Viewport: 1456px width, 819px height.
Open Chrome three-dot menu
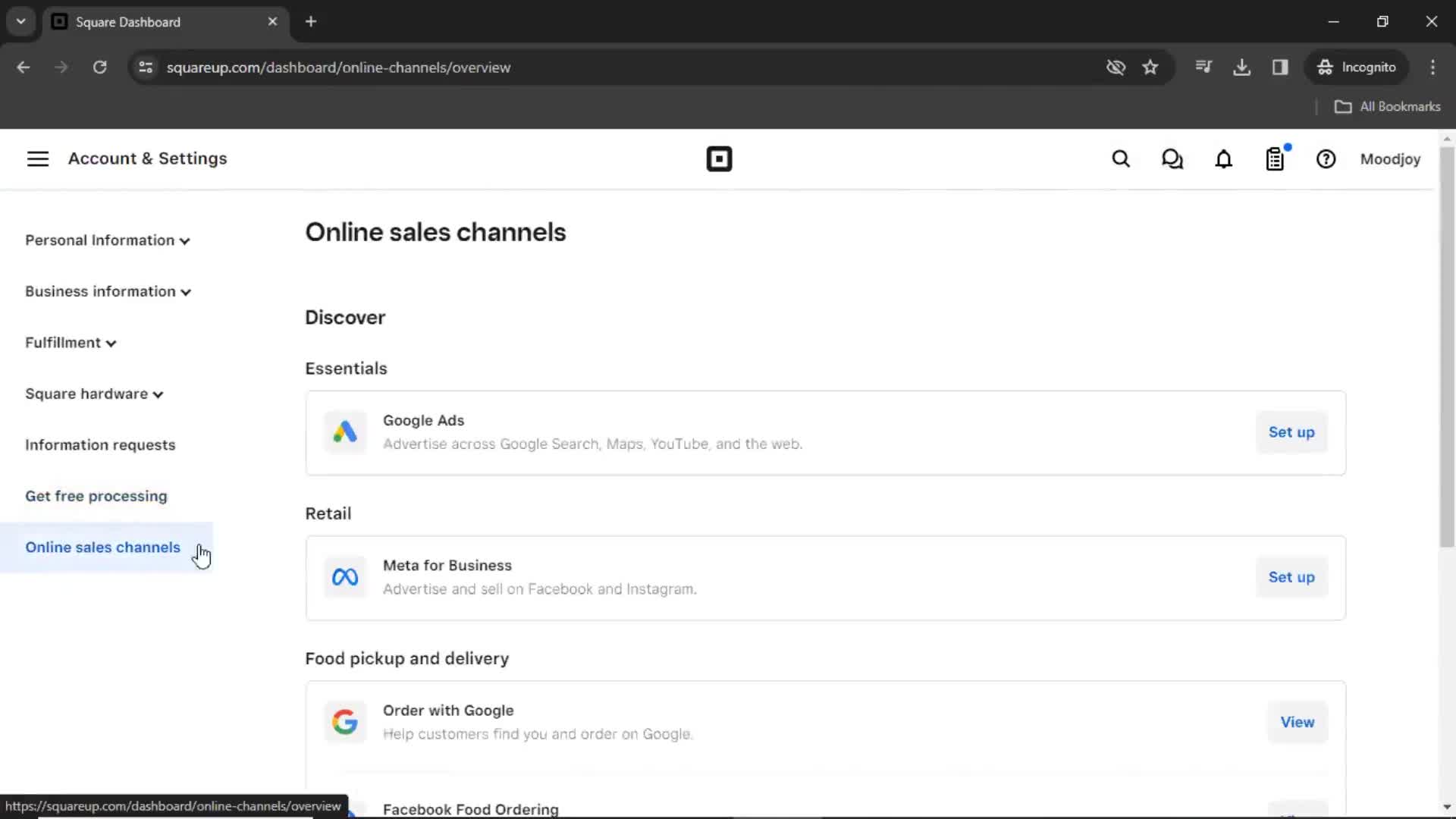point(1432,67)
